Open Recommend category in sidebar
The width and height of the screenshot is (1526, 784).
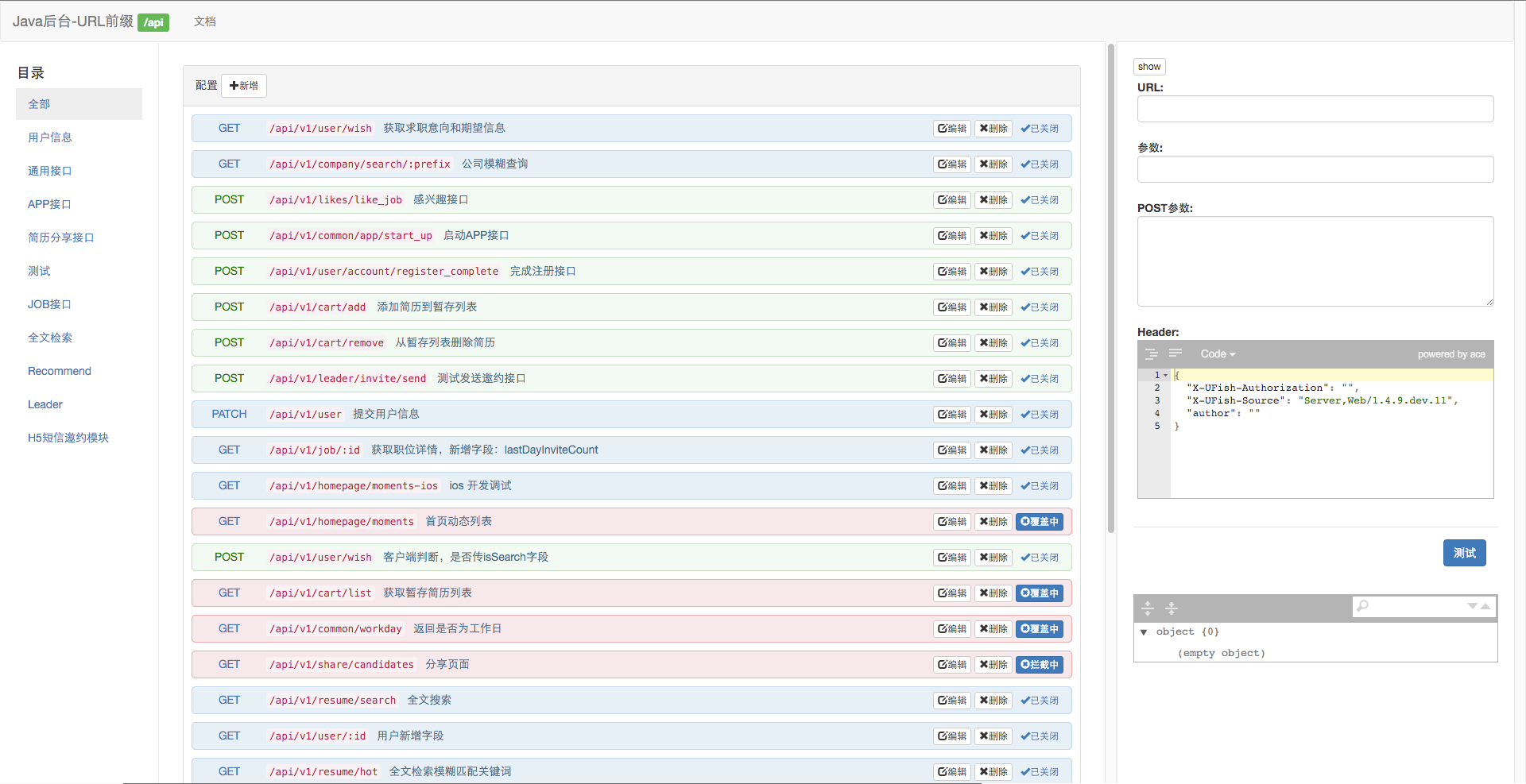pos(60,371)
